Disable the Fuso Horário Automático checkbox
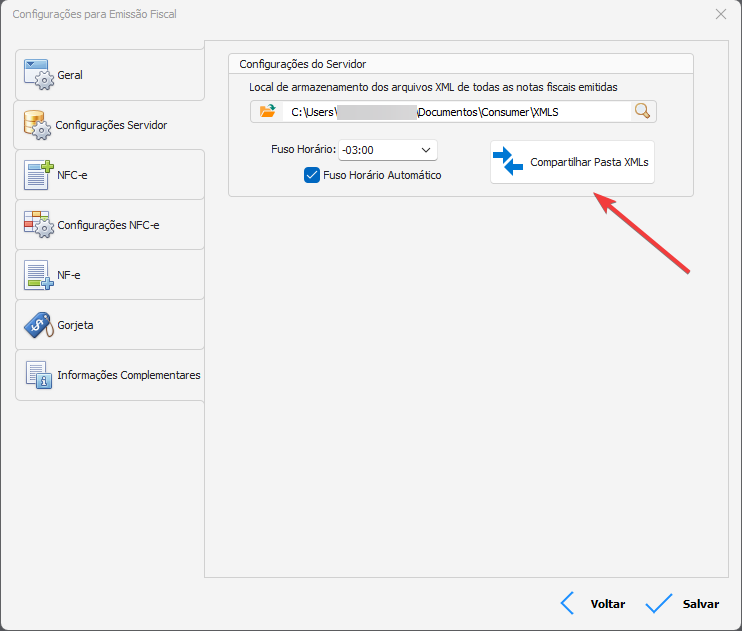This screenshot has height=631, width=742. click(311, 175)
